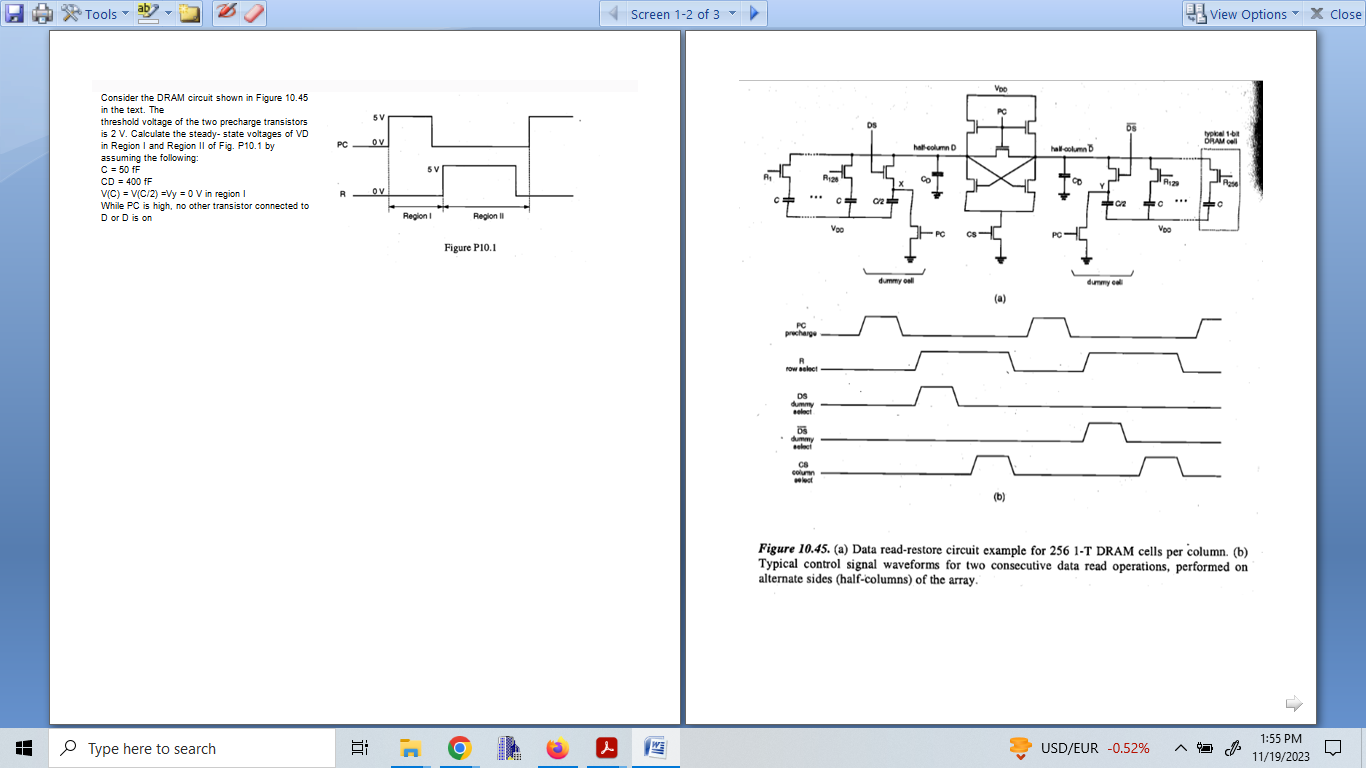Select the red Pen annotation tool
The image size is (1366, 768).
(x=229, y=13)
